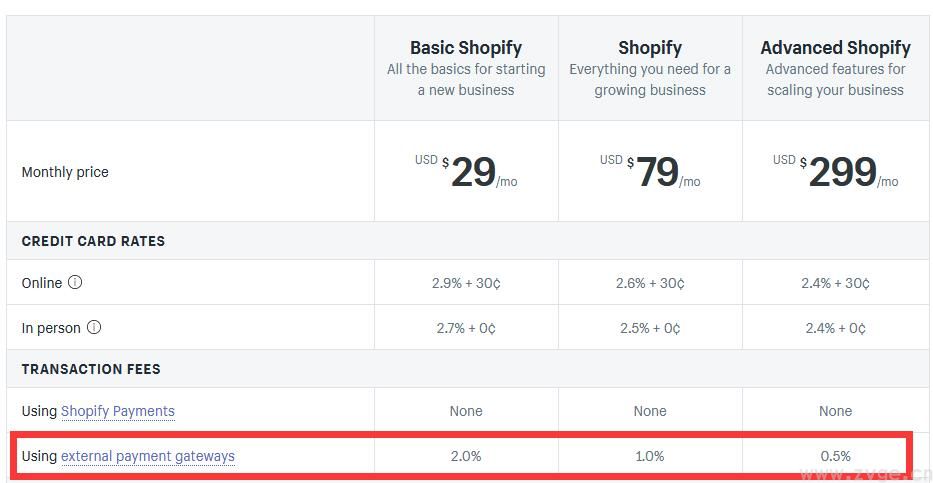
Task: Click the $79/mo monthly price
Action: pos(652,172)
